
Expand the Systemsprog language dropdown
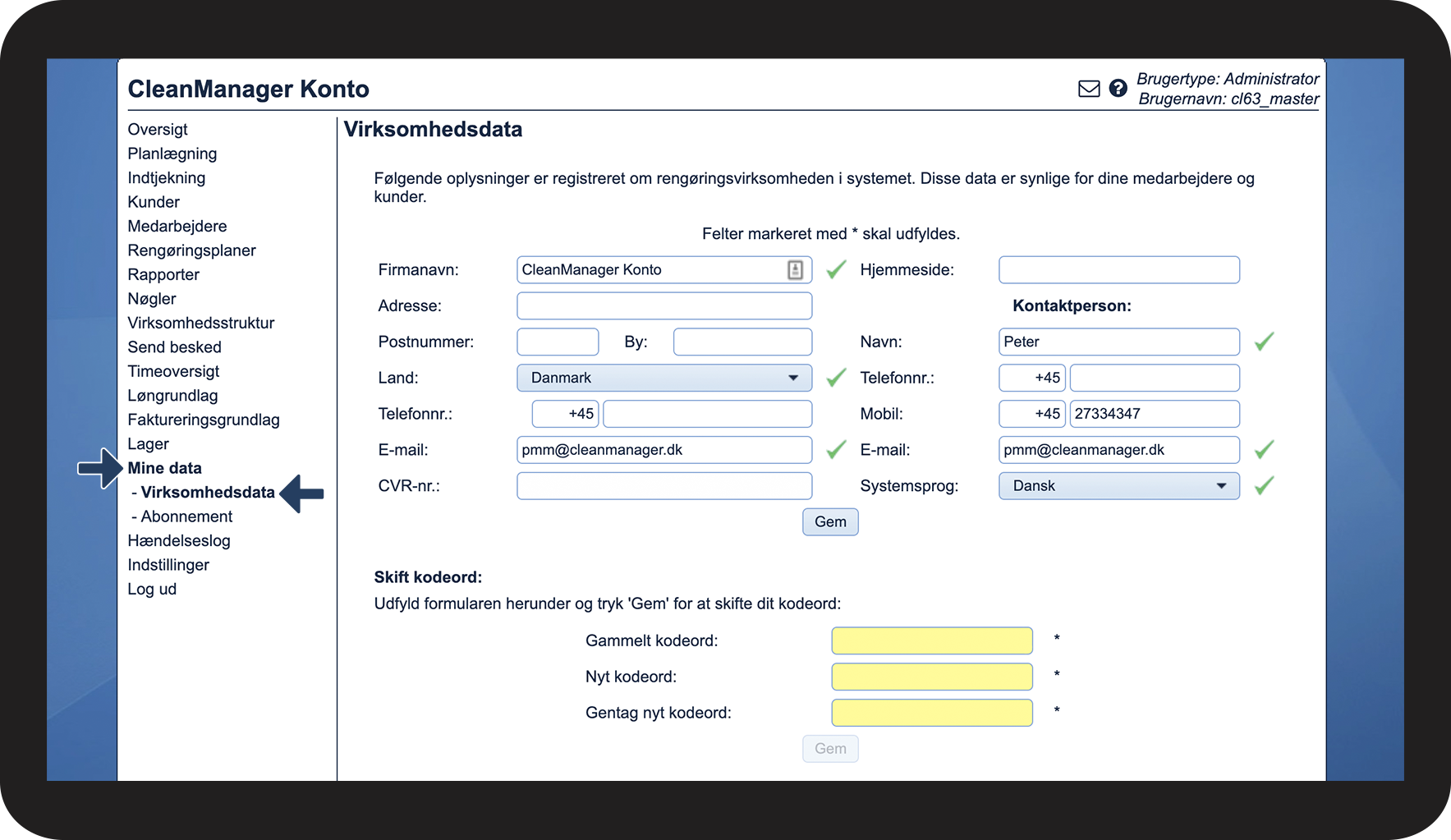tap(1118, 486)
